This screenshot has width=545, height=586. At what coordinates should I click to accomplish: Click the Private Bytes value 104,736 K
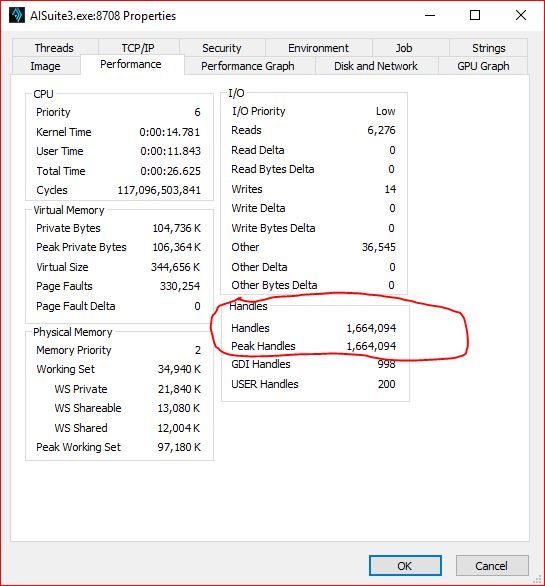[176, 228]
